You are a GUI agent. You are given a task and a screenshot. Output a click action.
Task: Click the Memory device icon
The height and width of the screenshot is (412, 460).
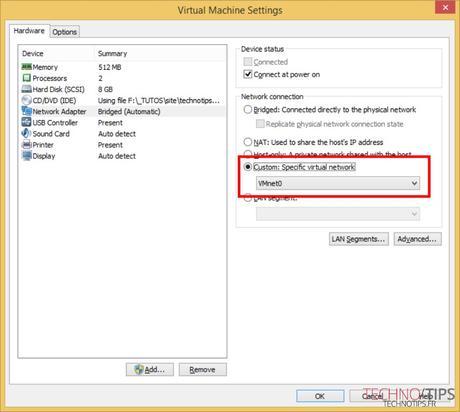(x=27, y=67)
